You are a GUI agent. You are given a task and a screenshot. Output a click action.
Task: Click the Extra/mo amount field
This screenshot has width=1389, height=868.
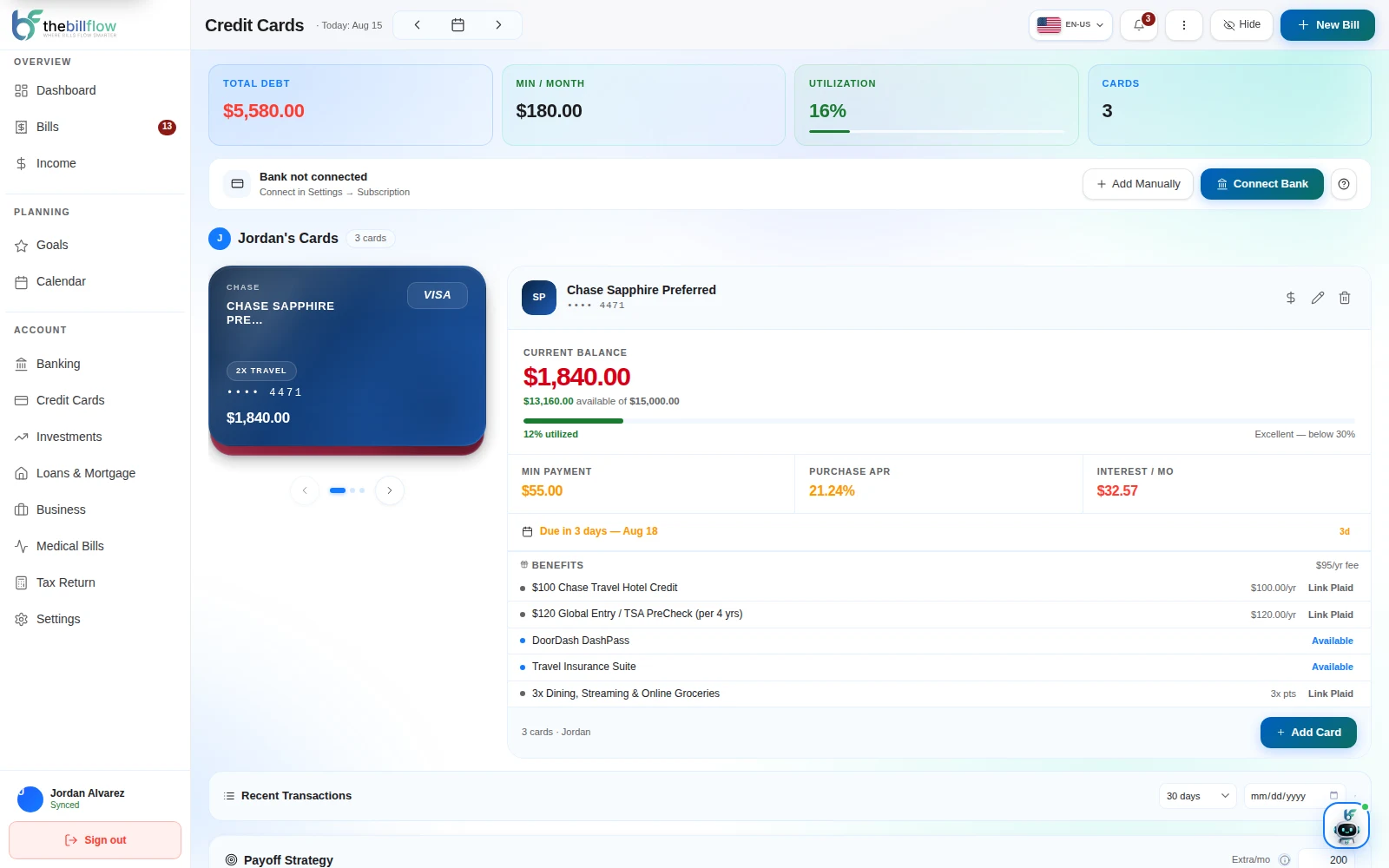tap(1326, 860)
